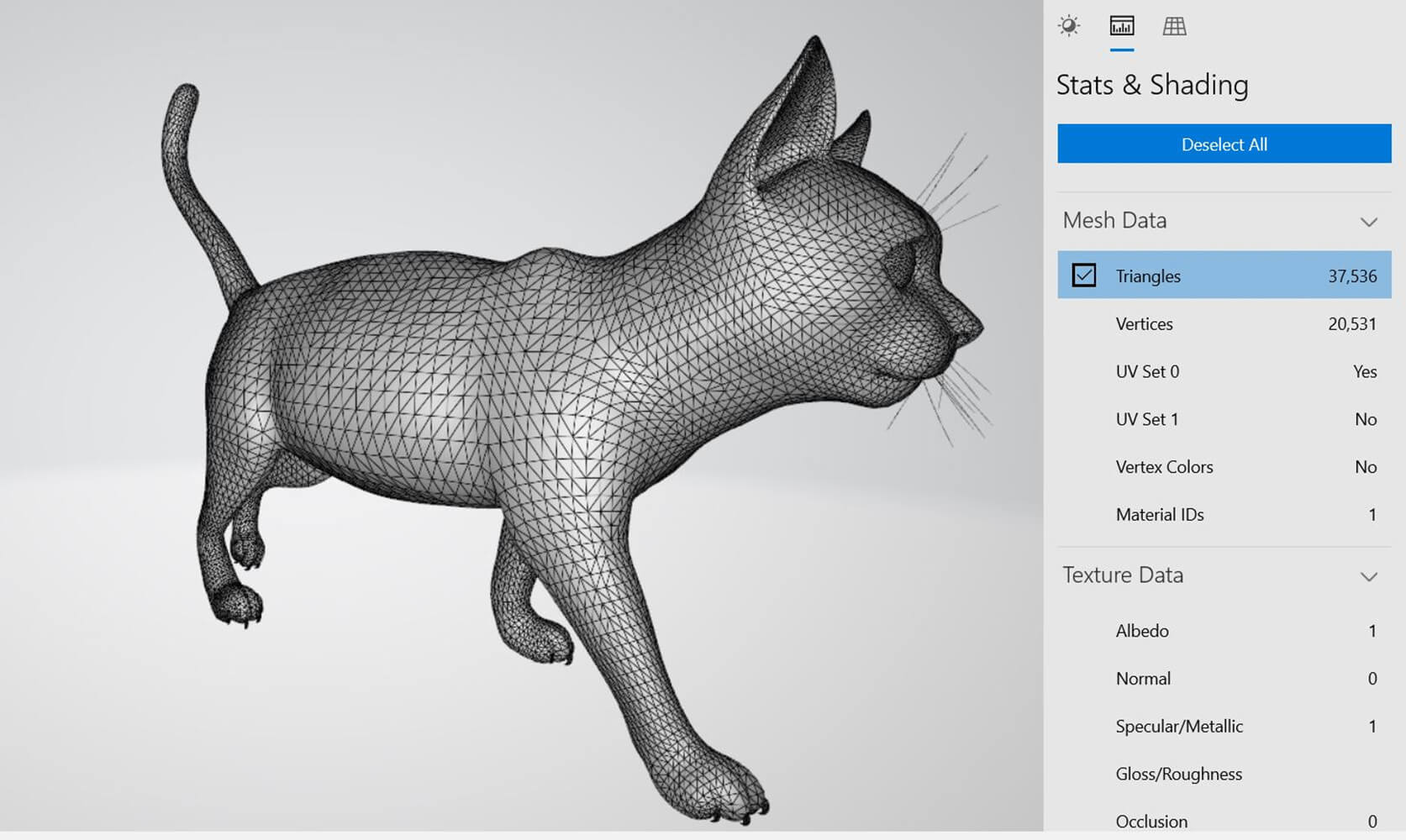The height and width of the screenshot is (840, 1406).
Task: Click the vertex count 20,531
Action: 1352,324
